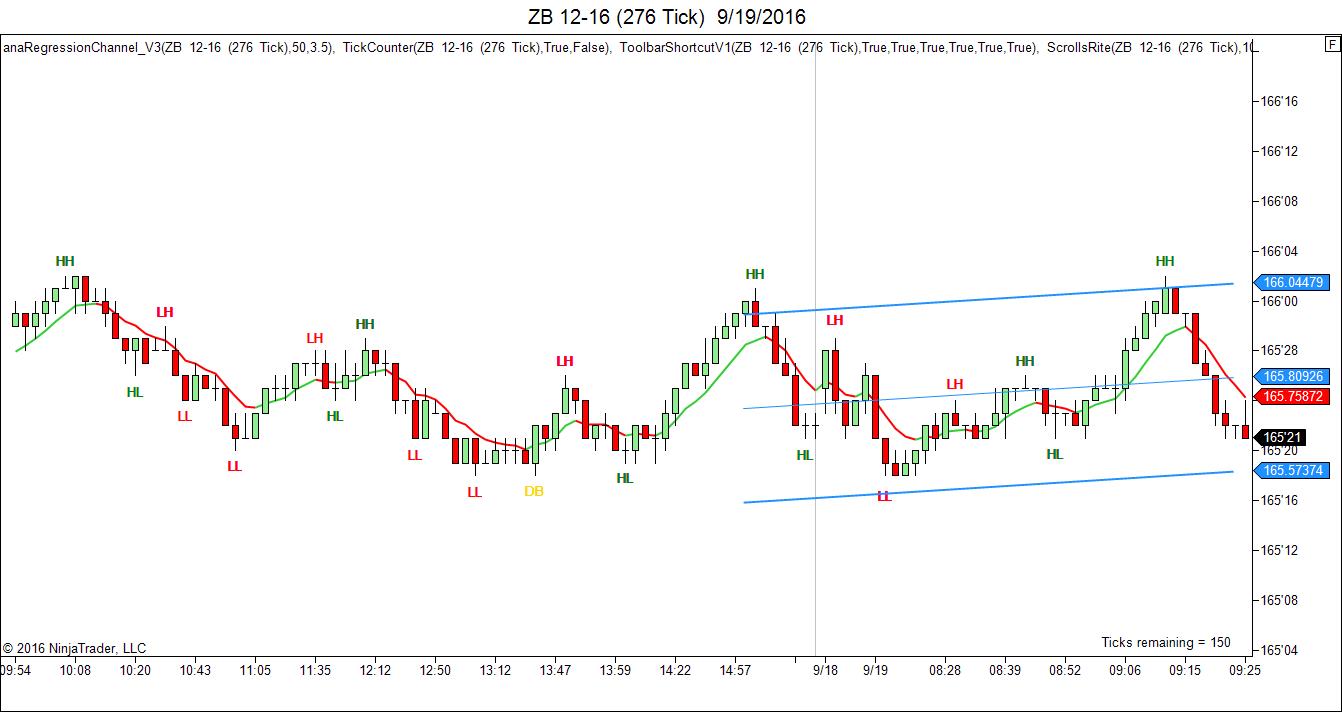Click the 13:59 time axis label

615,670
